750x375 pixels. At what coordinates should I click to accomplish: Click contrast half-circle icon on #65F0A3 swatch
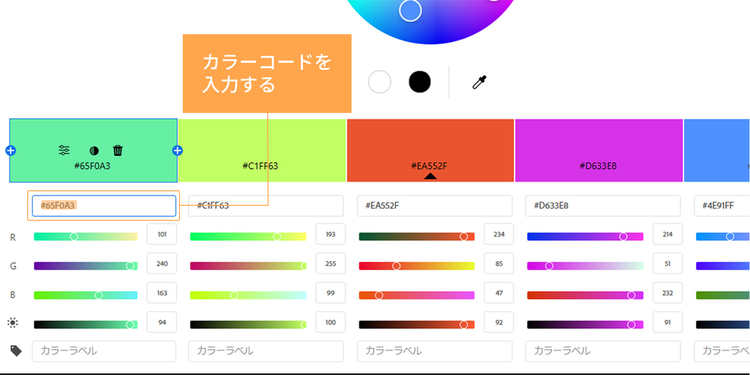click(x=94, y=151)
